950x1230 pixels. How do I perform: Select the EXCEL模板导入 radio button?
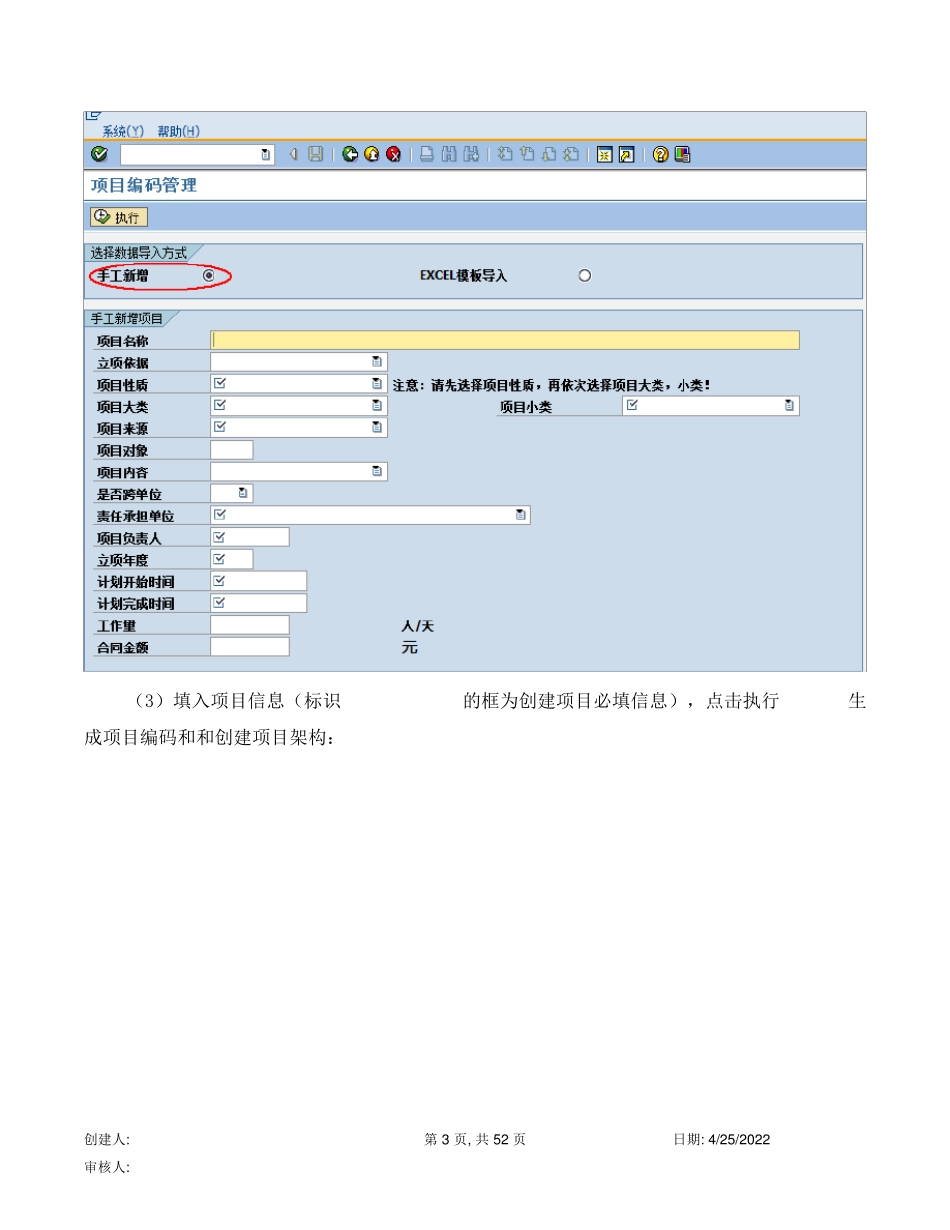[x=585, y=276]
